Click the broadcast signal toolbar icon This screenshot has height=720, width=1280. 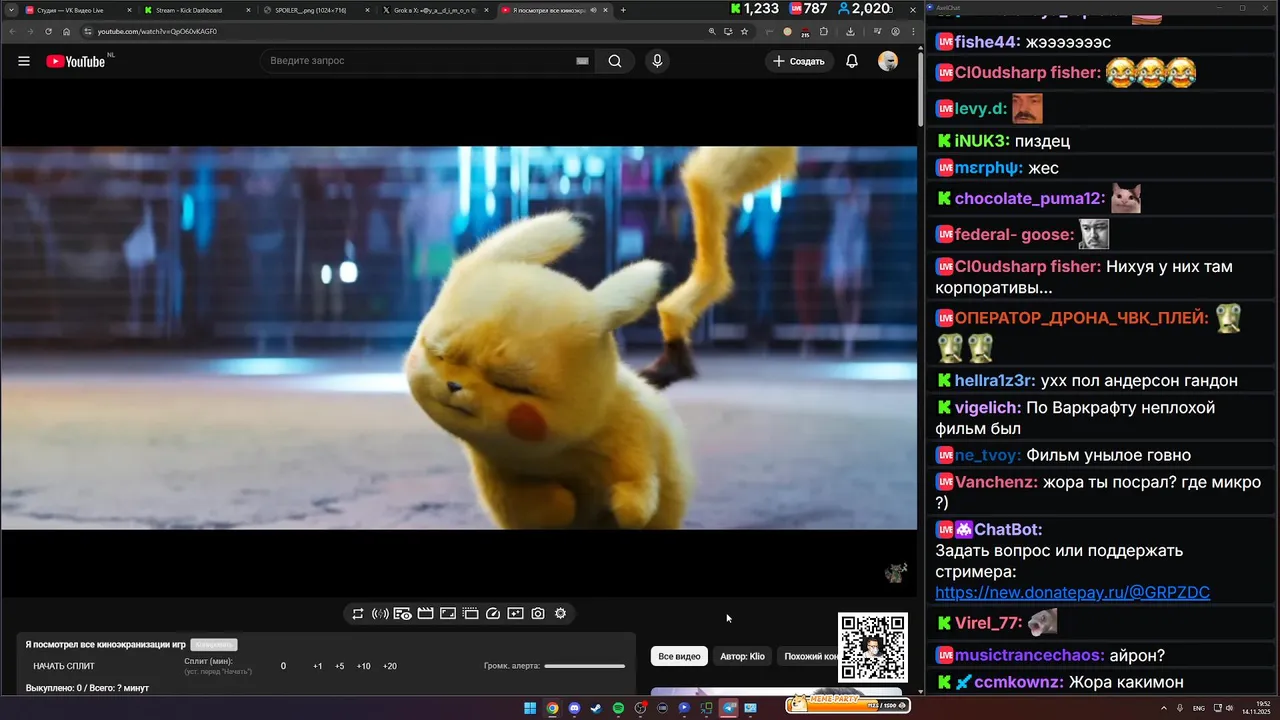[x=380, y=614]
